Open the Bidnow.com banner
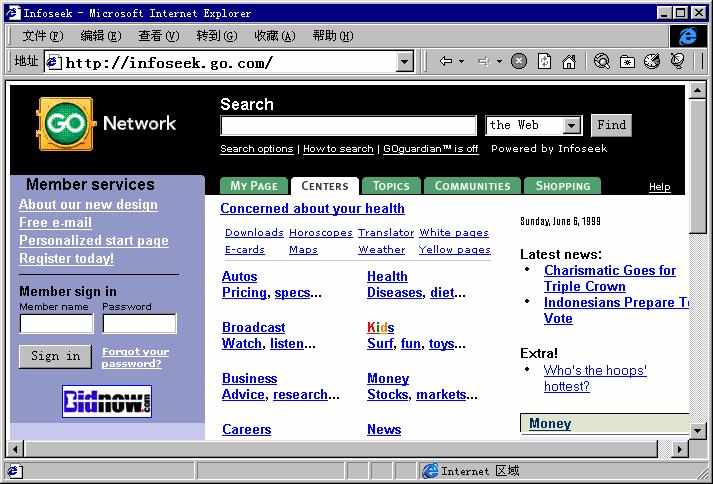Viewport: 713px width, 484px height. pyautogui.click(x=107, y=401)
